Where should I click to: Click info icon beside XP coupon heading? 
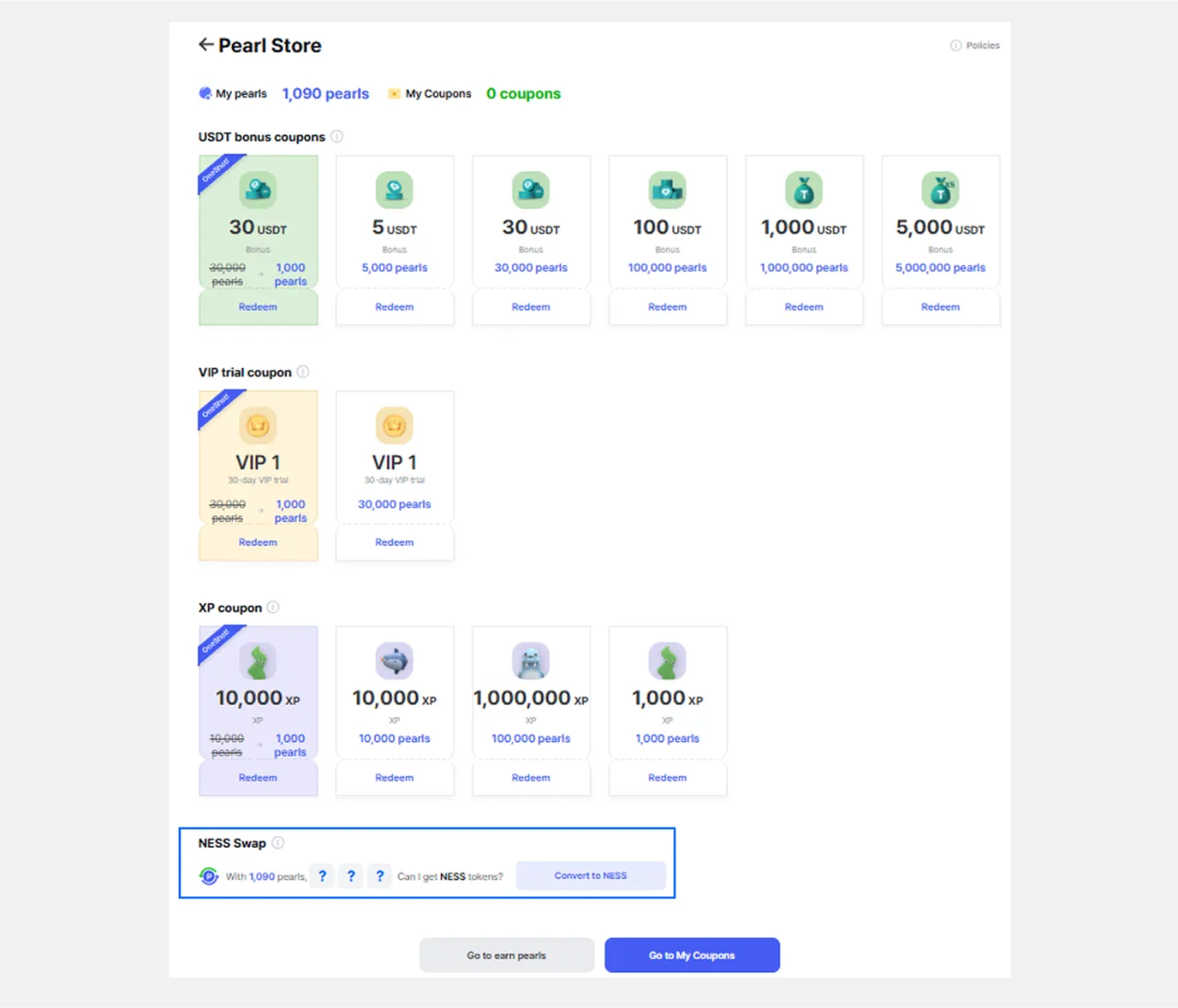(x=272, y=608)
